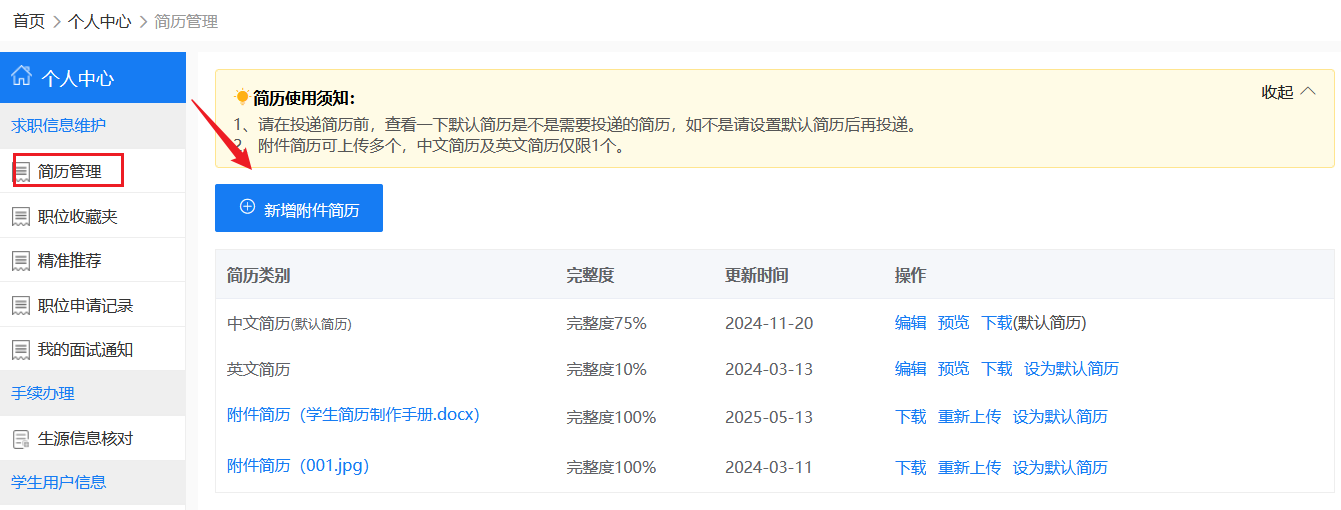1341x510 pixels.
Task: Click the icon next to 精准推荐
Action: click(20, 261)
